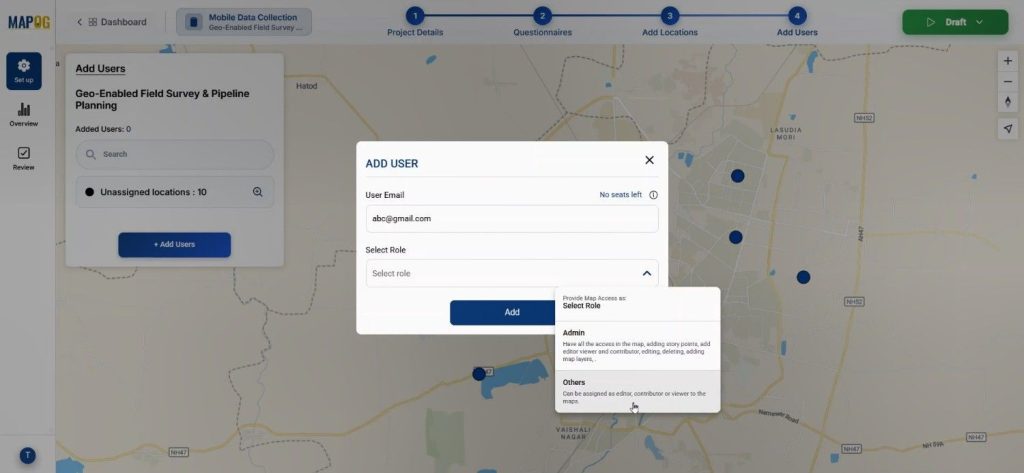Zoom in on the map
1024x473 pixels.
tap(1007, 61)
